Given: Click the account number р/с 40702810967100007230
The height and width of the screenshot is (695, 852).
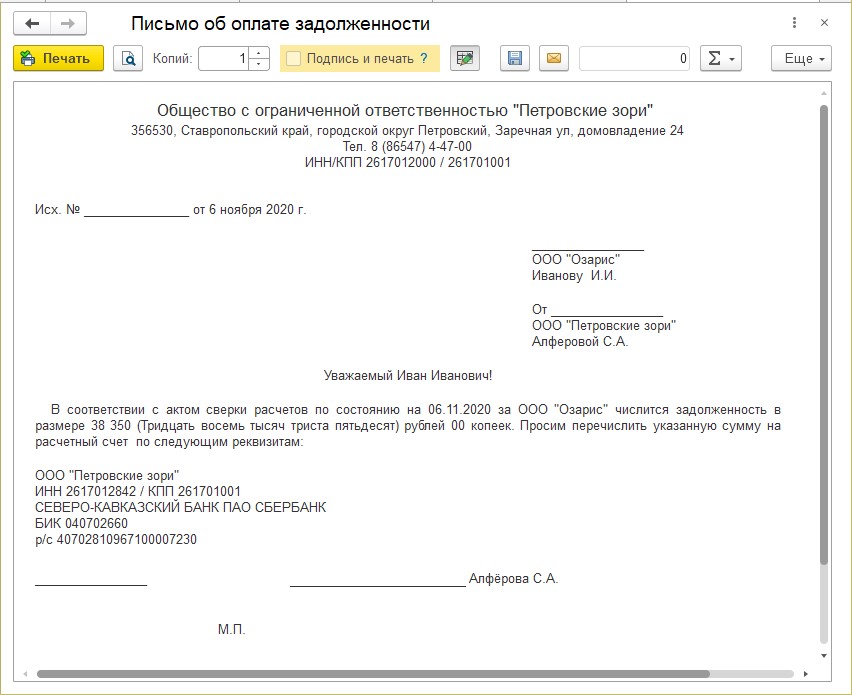Looking at the screenshot, I should point(116,540).
